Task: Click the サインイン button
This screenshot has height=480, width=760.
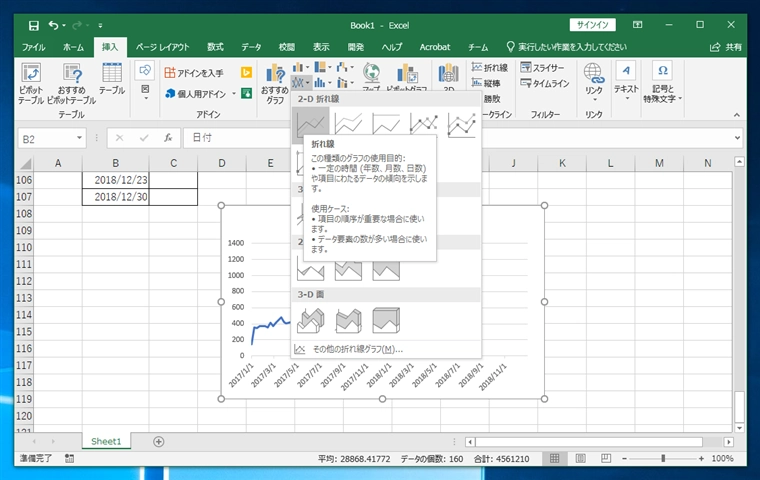Action: [593, 24]
